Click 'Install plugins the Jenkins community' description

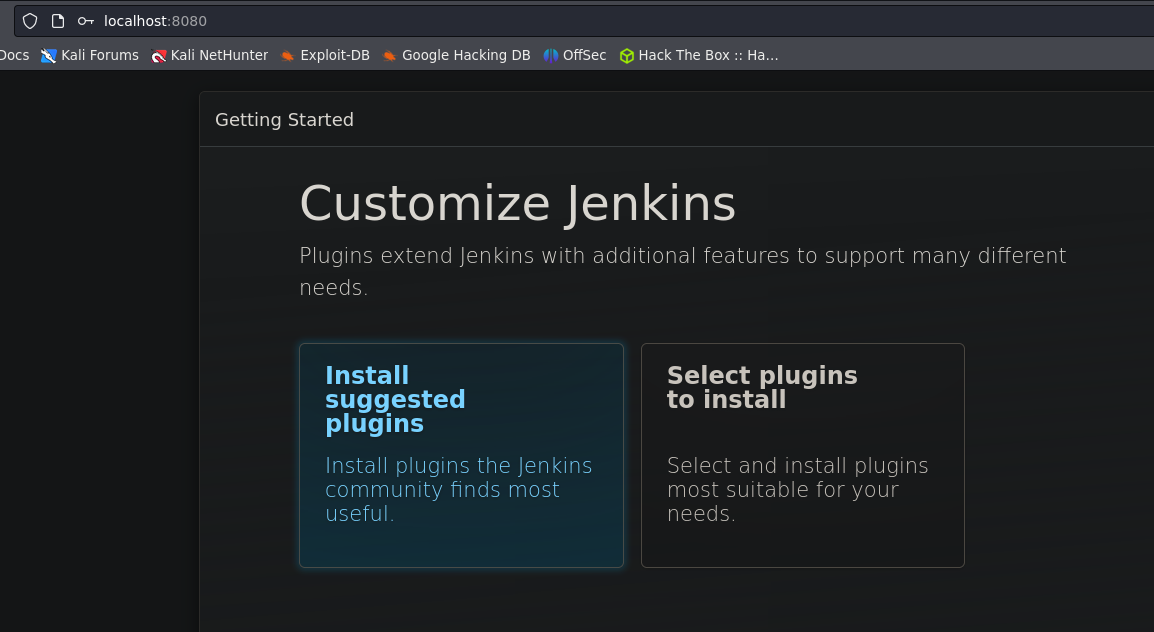tap(458, 490)
